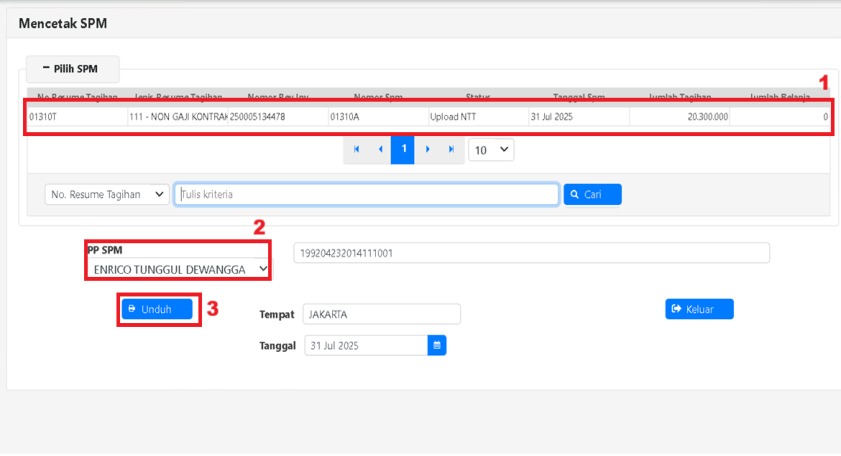Open the calendar picker beside Tanggal

click(437, 345)
